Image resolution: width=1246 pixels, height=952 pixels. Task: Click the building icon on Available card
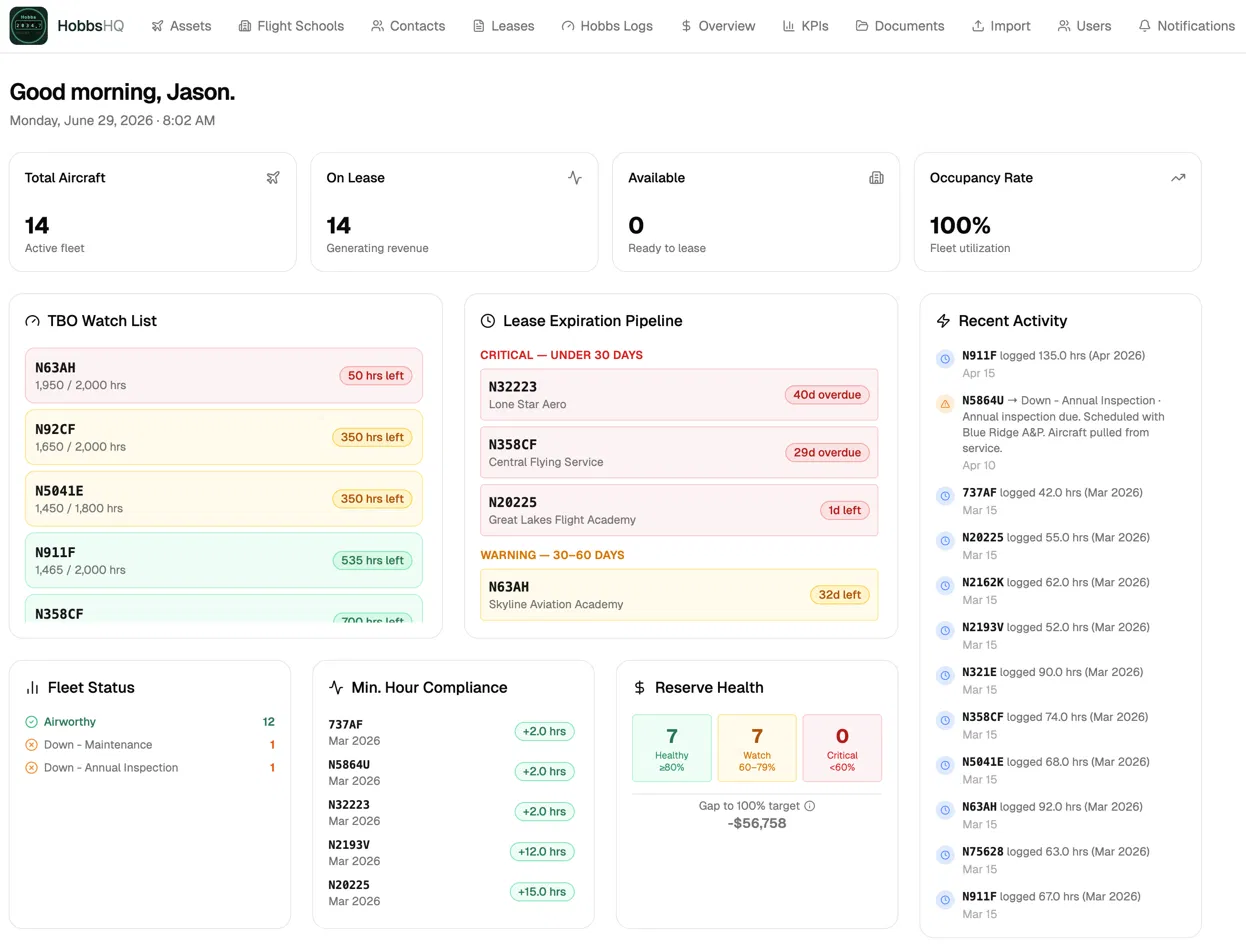pos(877,178)
